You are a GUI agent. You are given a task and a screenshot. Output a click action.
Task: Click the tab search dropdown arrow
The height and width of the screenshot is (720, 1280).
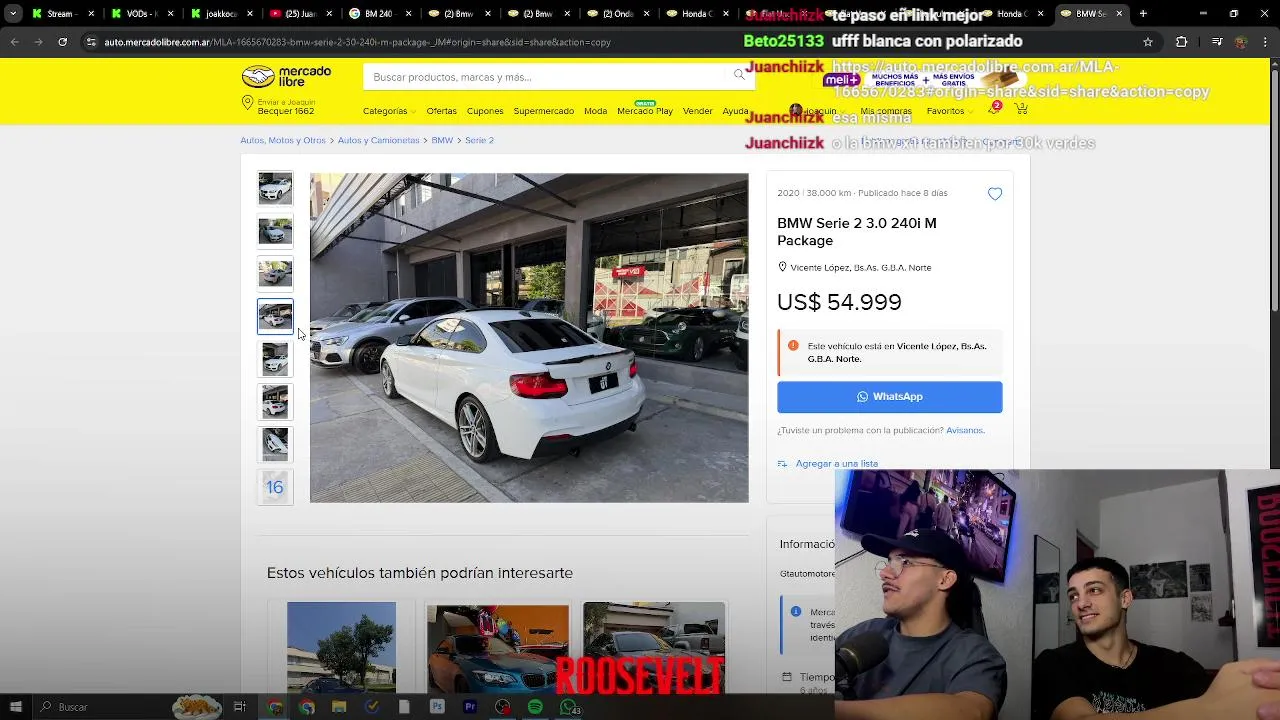(x=13, y=14)
